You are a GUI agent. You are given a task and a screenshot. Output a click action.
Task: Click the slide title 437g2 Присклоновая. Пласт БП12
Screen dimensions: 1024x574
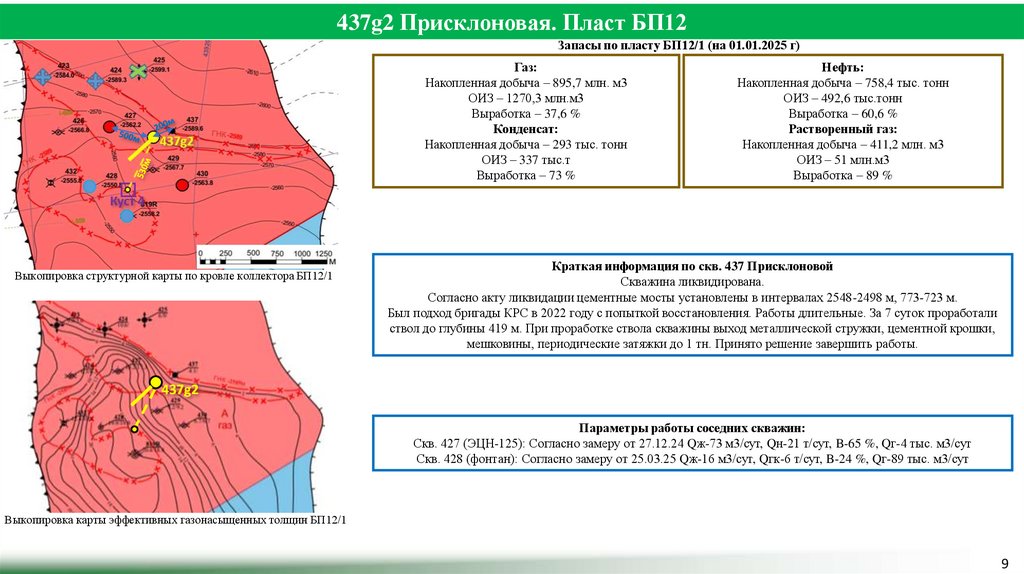[x=511, y=23]
